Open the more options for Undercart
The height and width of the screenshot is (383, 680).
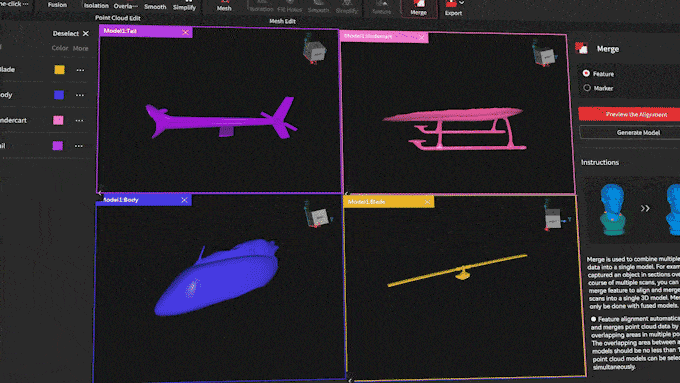(x=79, y=121)
